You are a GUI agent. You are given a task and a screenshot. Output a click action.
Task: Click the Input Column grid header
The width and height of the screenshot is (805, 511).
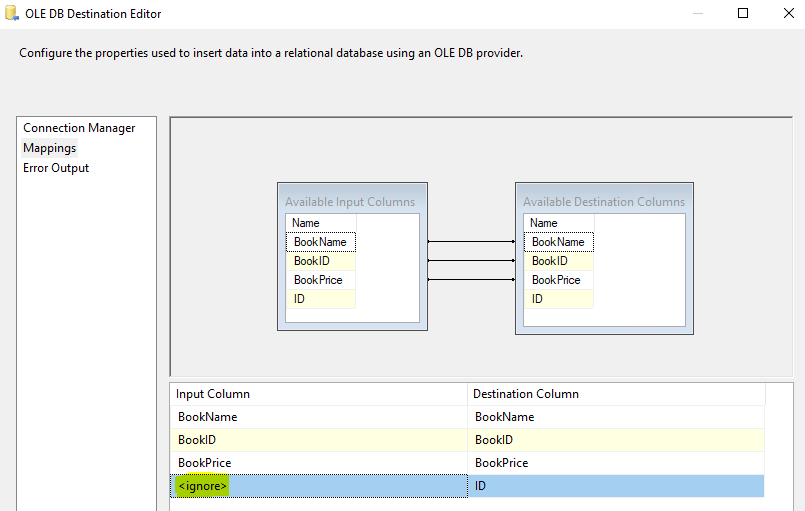(318, 394)
